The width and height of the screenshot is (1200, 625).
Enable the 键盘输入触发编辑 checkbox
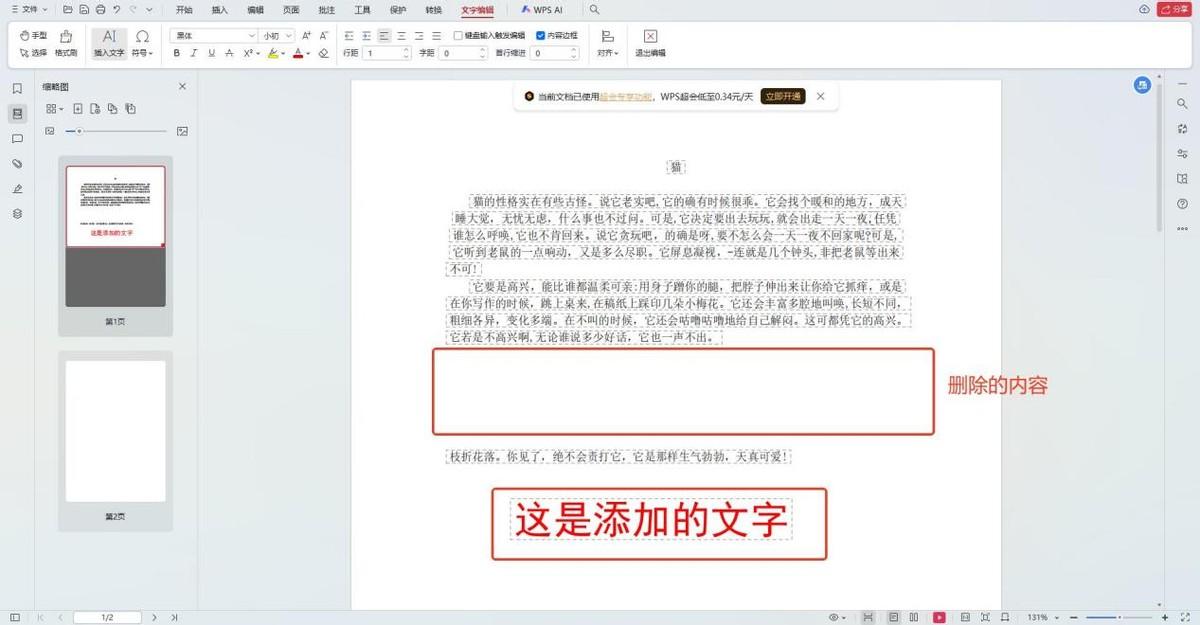click(x=458, y=35)
